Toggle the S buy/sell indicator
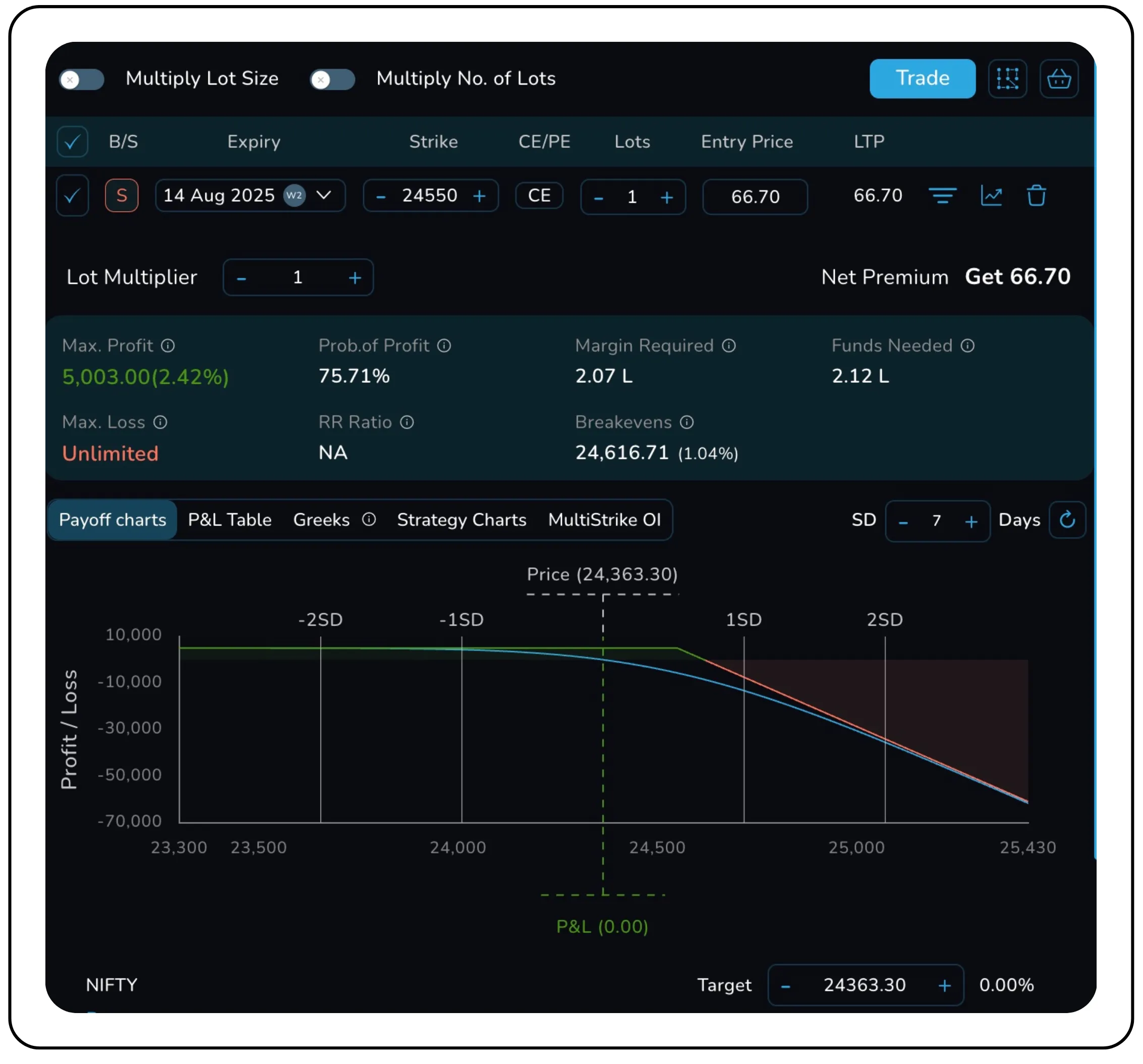This screenshot has width=1143, height=1064. pyautogui.click(x=122, y=196)
